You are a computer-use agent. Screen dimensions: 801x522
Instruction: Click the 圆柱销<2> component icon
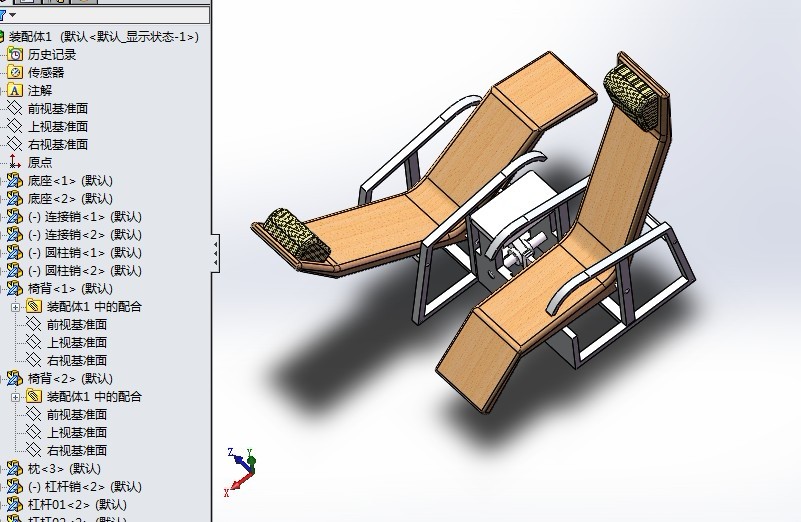[x=15, y=270]
